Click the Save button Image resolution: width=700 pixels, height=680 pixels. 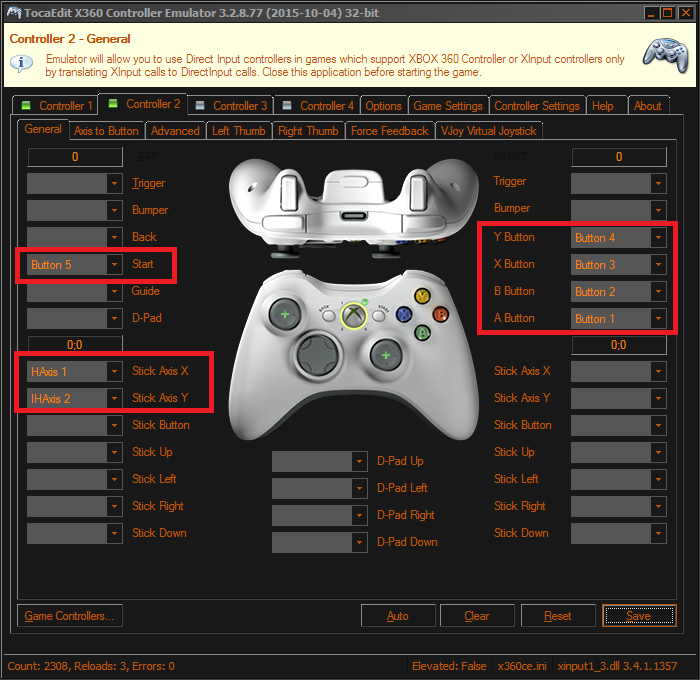pyautogui.click(x=639, y=616)
